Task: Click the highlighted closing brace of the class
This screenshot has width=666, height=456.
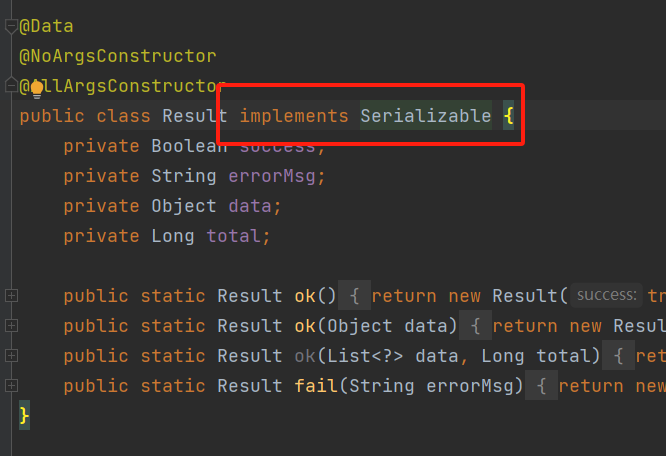Action: coord(25,414)
